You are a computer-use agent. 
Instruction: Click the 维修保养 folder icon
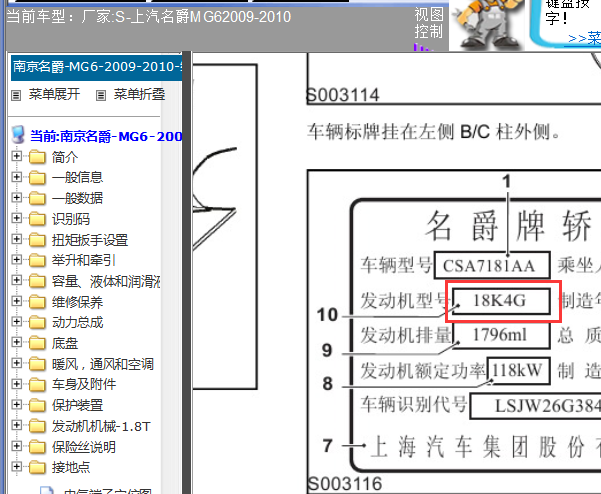point(37,302)
